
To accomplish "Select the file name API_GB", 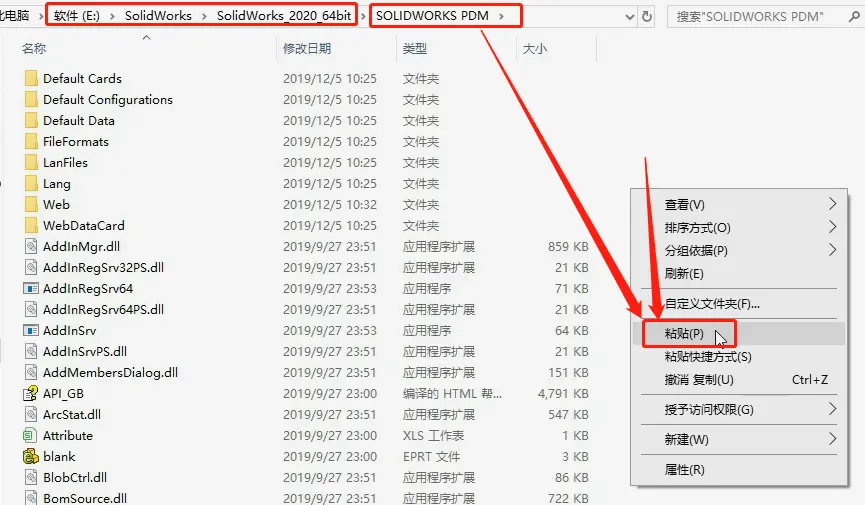I will coord(63,394).
